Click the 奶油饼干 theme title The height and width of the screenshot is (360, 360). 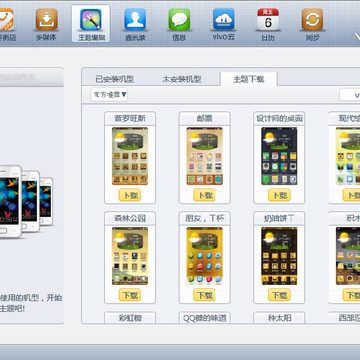pos(279,219)
